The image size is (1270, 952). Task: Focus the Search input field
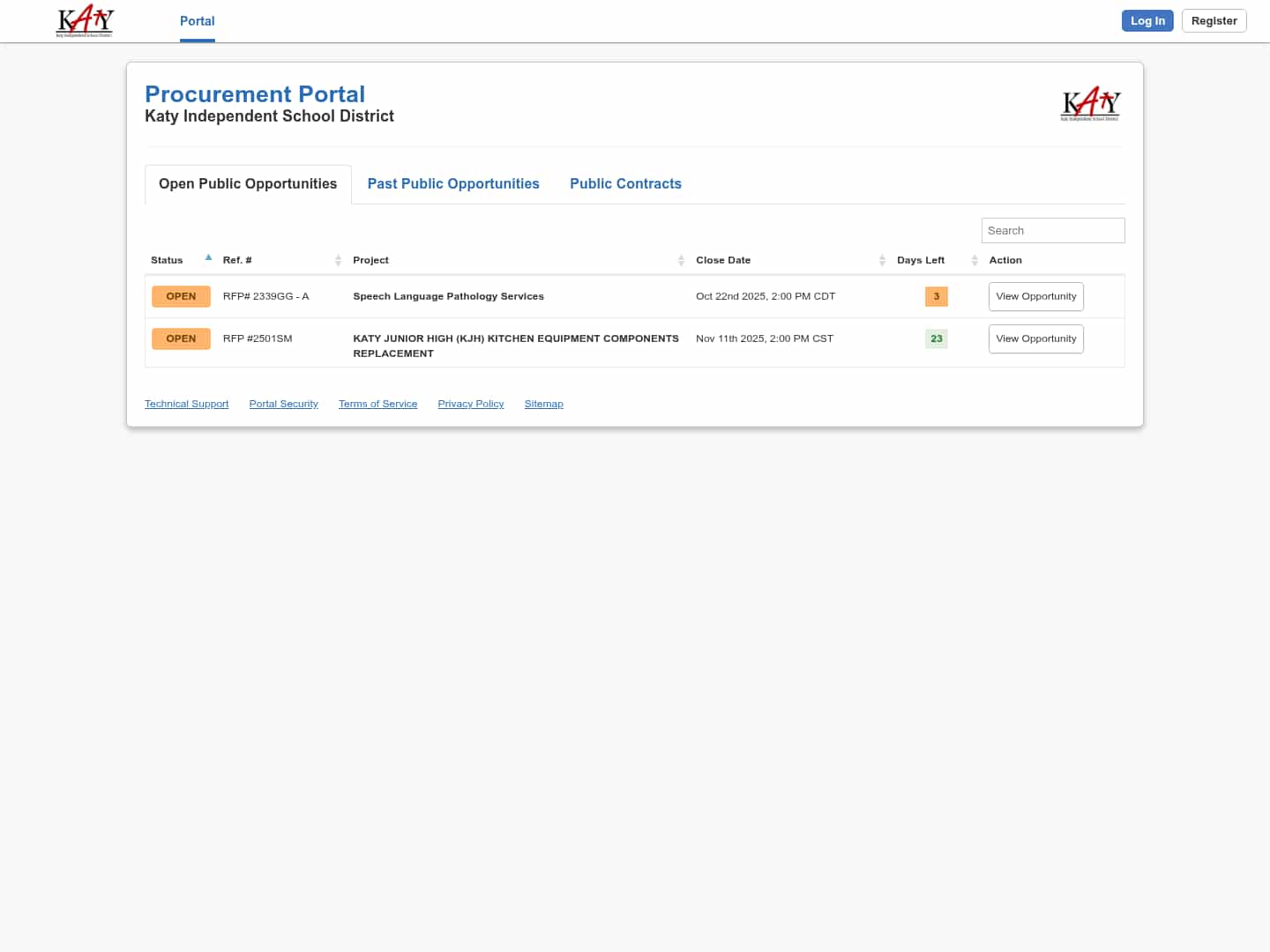(1052, 230)
